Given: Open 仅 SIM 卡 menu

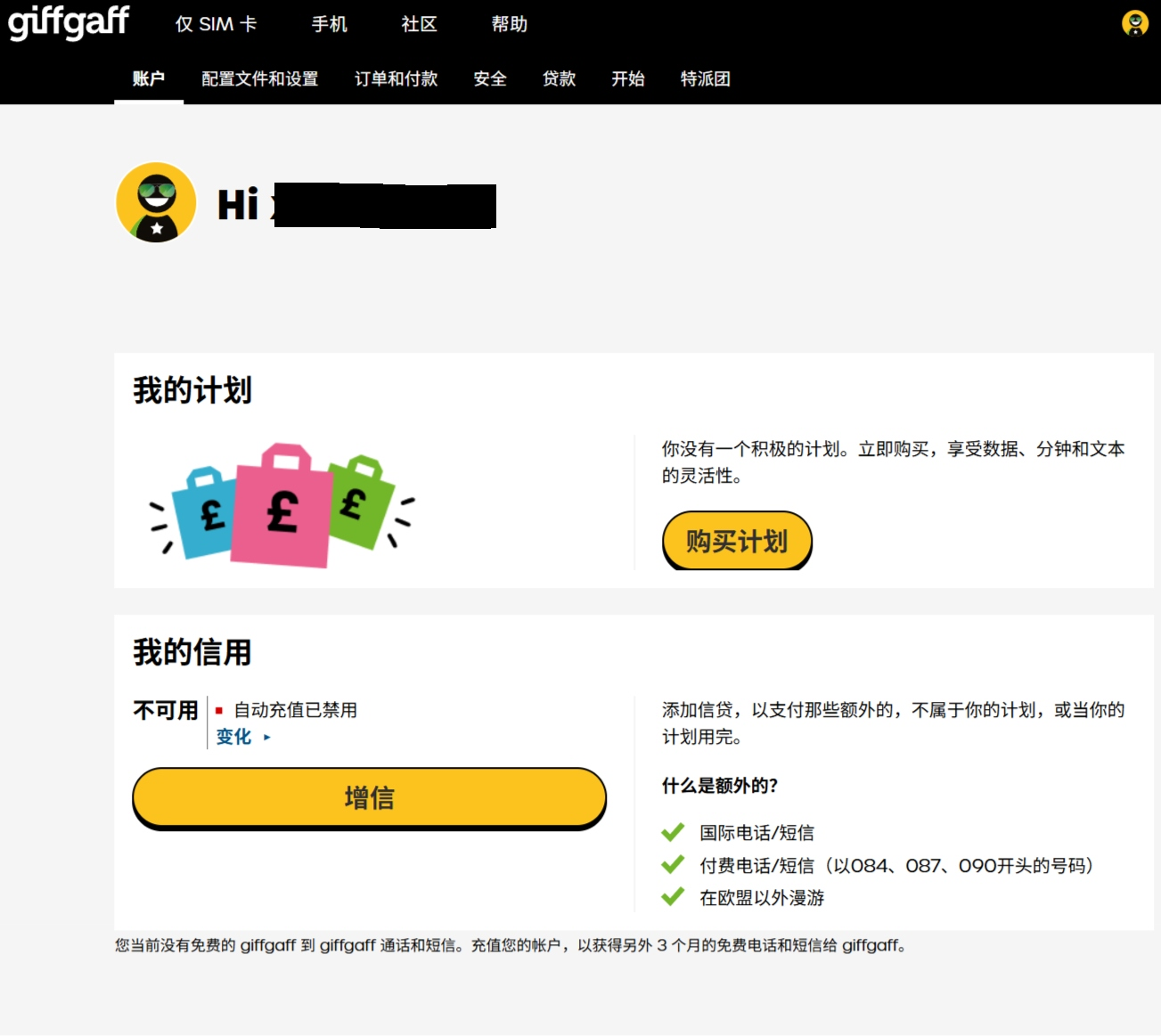Looking at the screenshot, I should [x=216, y=24].
